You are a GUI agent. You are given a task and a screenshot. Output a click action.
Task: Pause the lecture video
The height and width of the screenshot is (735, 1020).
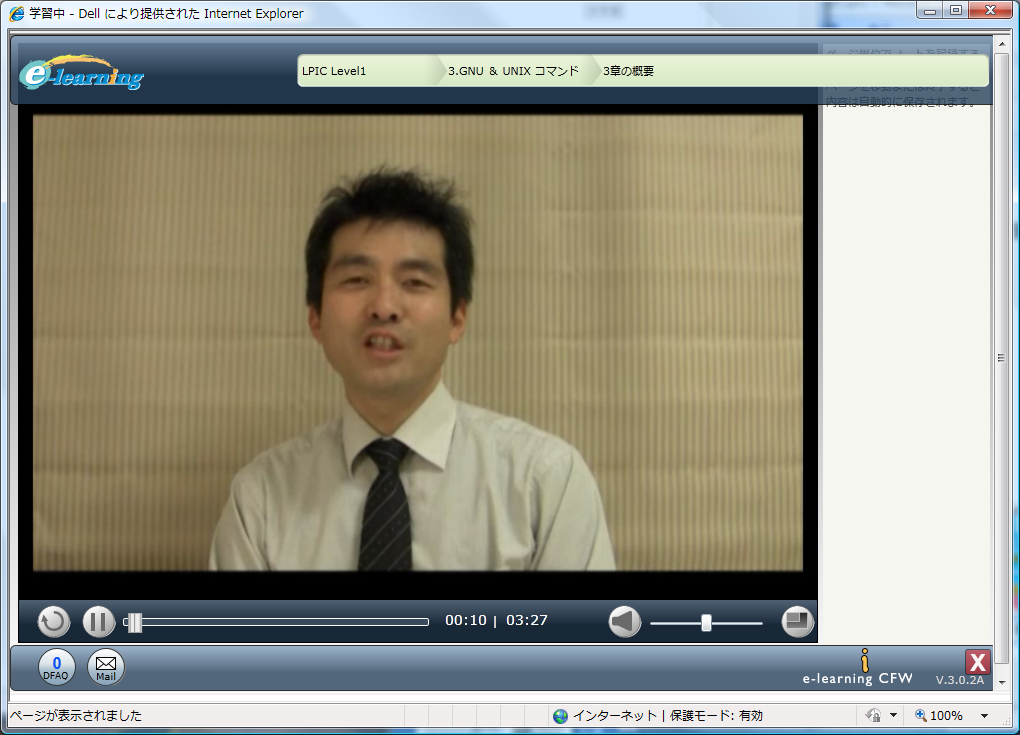coord(98,621)
